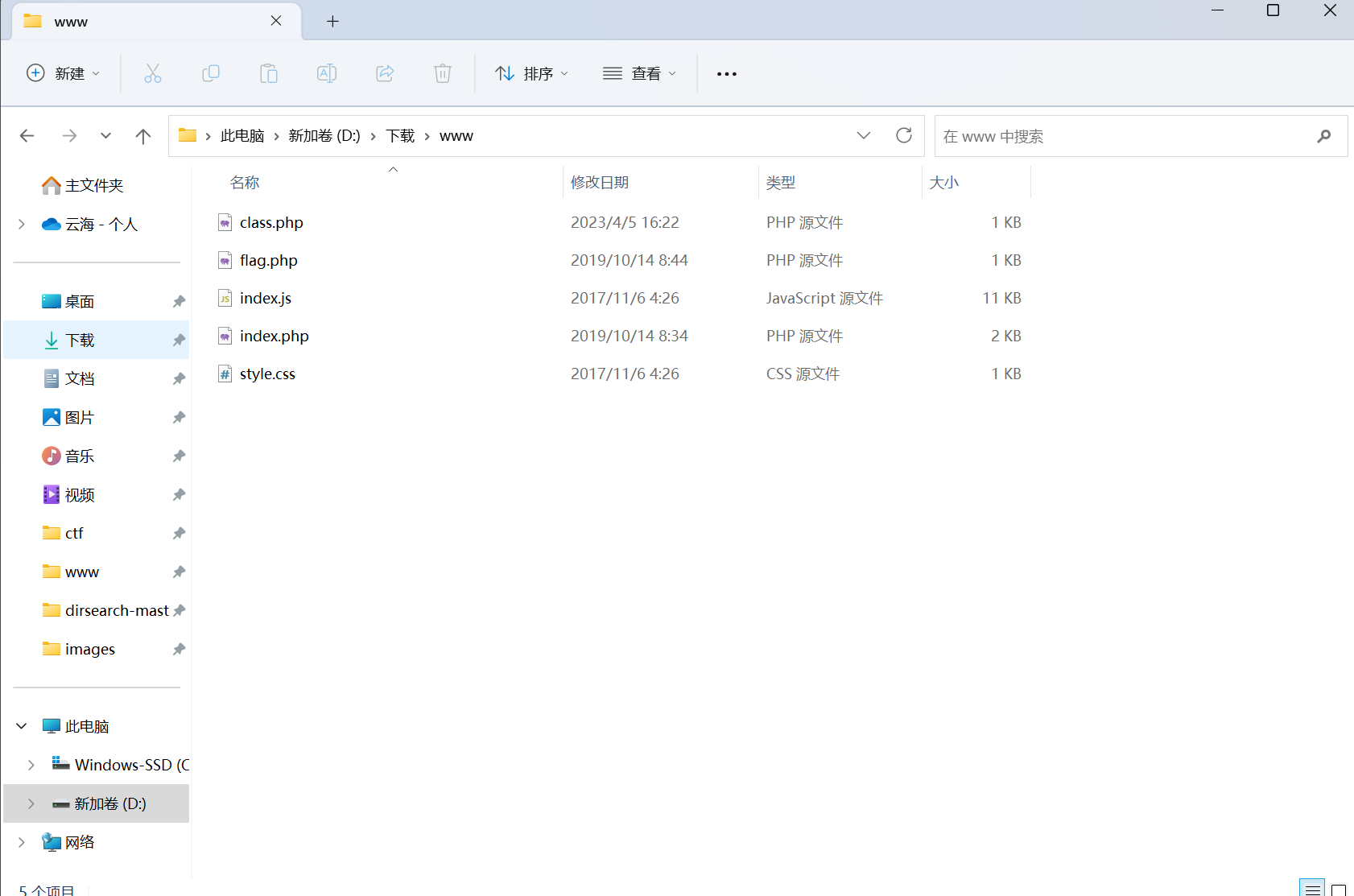The width and height of the screenshot is (1354, 896).
Task: Select the index.php file name
Action: pos(275,336)
